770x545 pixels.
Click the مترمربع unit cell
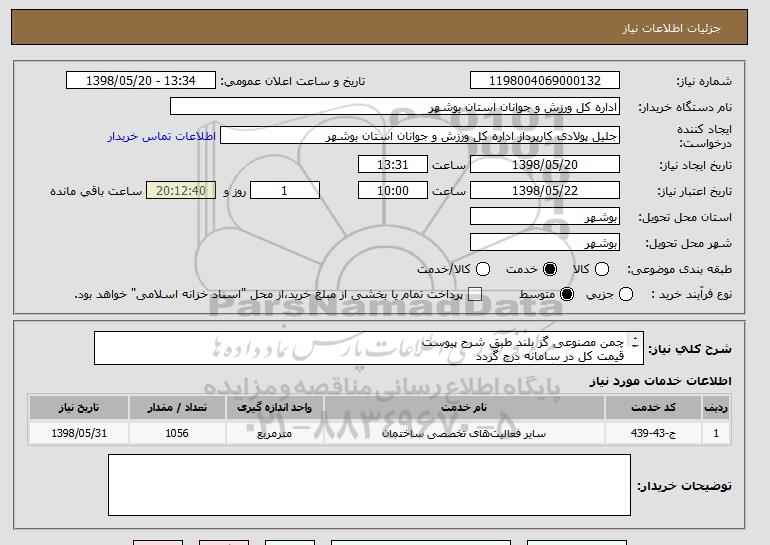tap(275, 433)
